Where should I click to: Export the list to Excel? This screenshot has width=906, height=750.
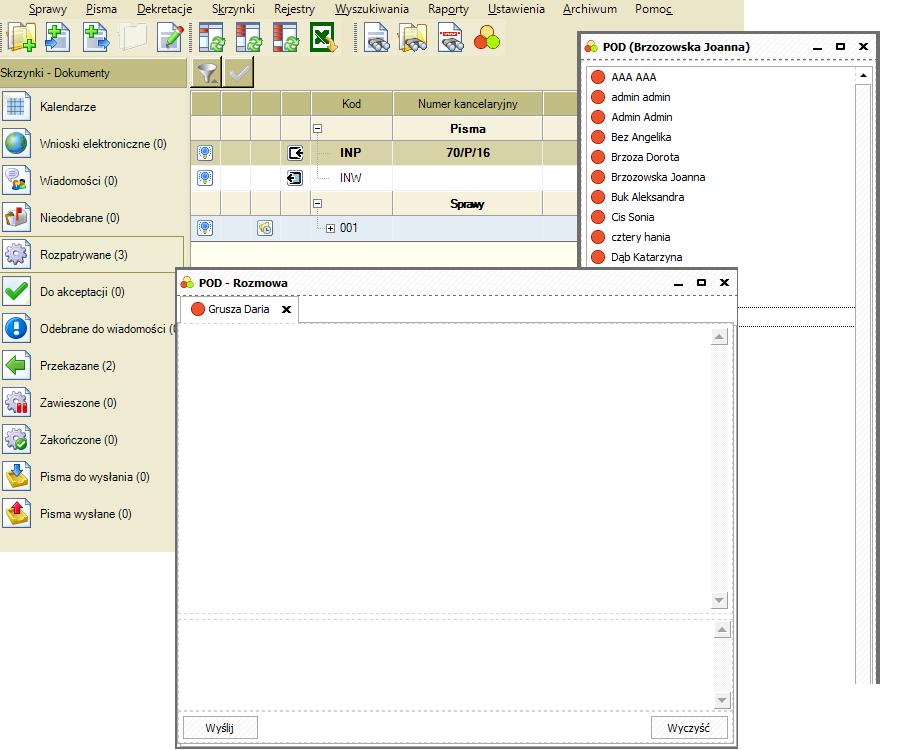click(323, 38)
